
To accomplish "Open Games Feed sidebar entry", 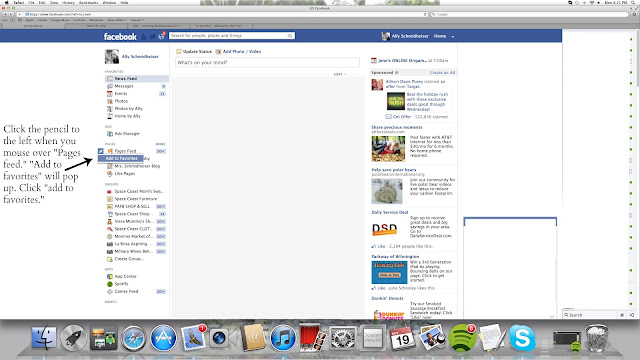I will coord(126,291).
